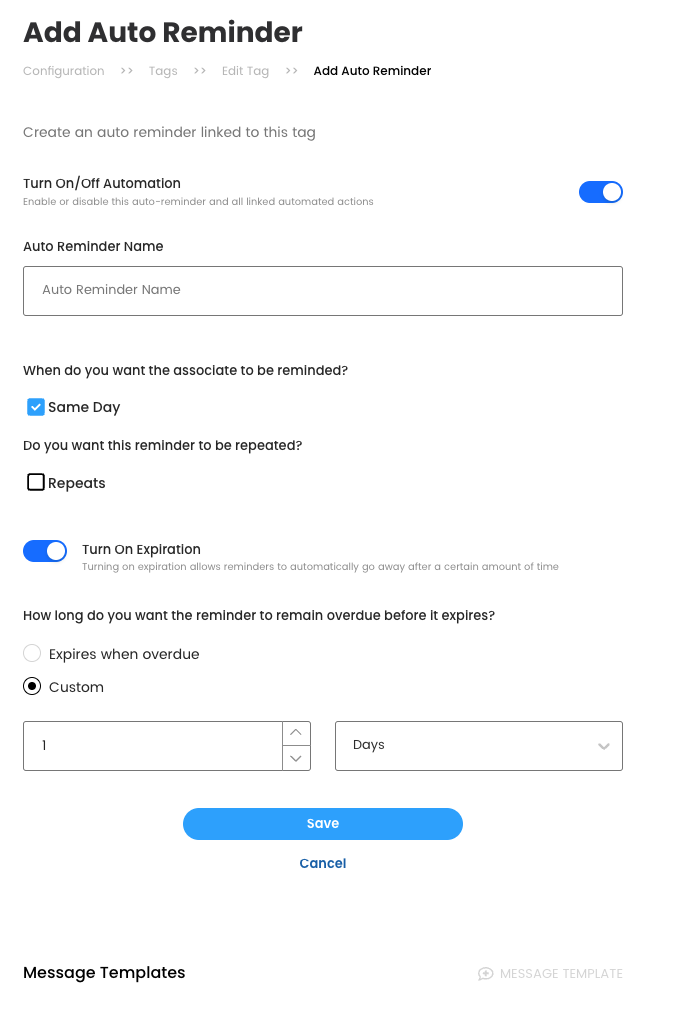Click the custom expiration number input field
Image resolution: width=692 pixels, height=1013 pixels.
click(x=153, y=746)
